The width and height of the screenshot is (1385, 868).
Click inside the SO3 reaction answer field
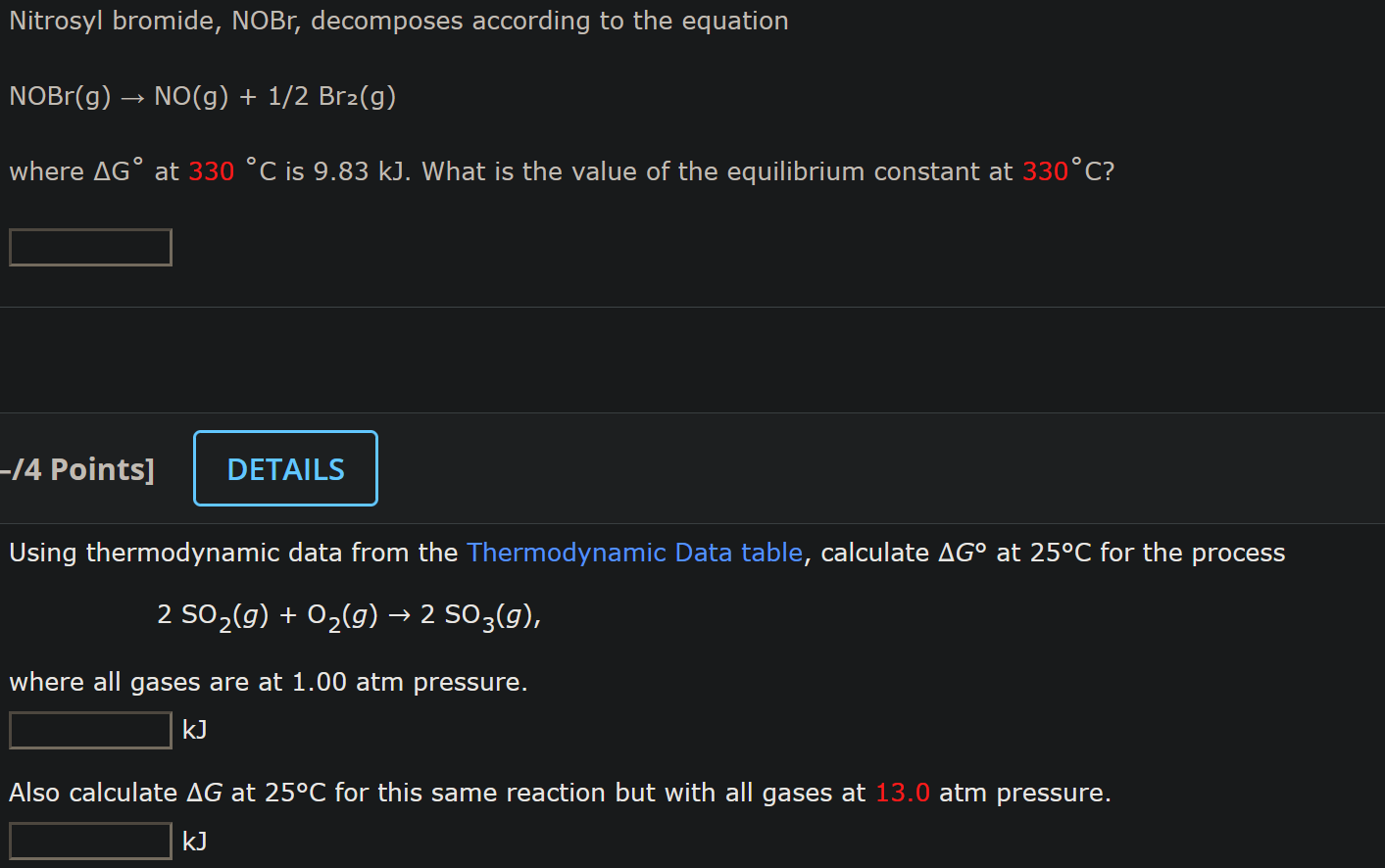(x=89, y=730)
